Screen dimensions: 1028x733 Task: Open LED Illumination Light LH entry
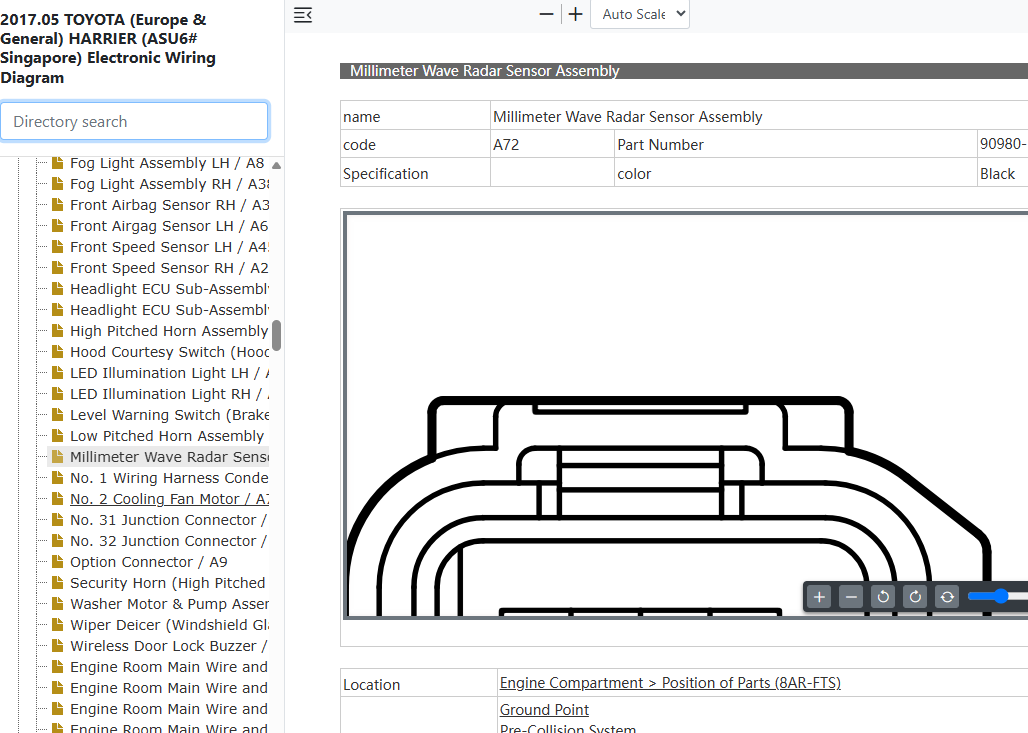(169, 372)
